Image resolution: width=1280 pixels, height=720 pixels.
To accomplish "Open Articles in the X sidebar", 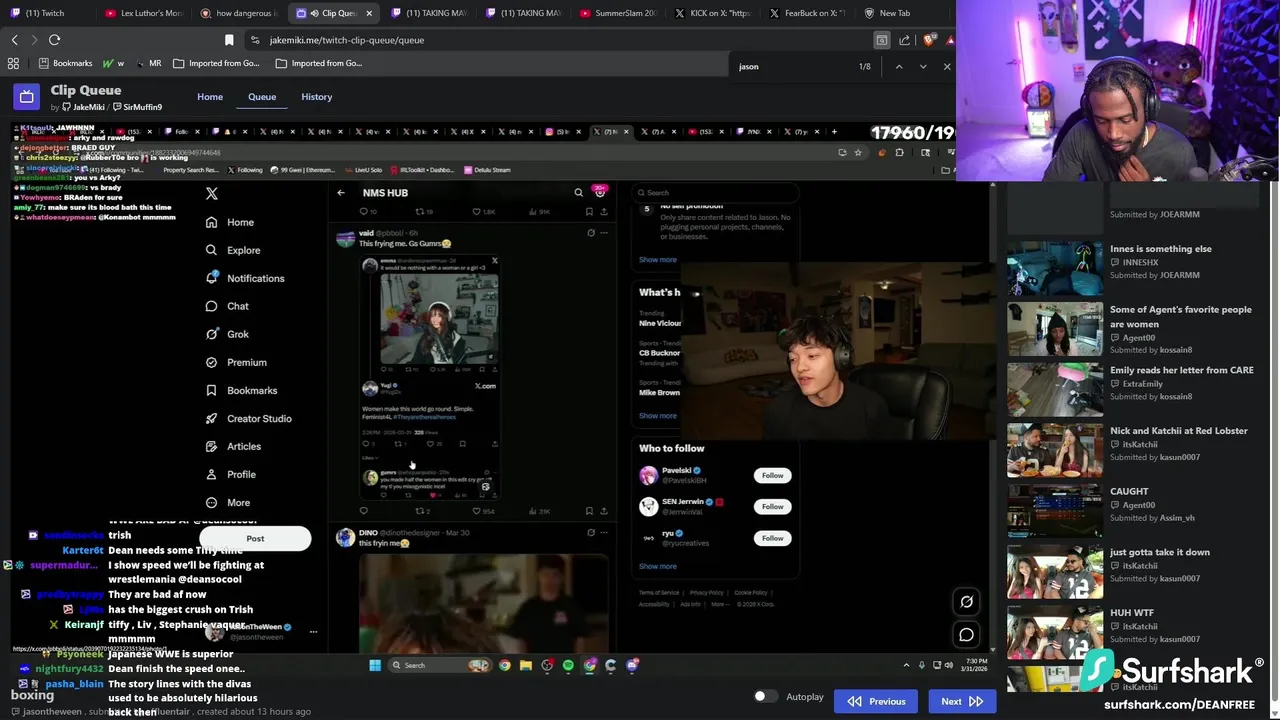I will [x=233, y=446].
